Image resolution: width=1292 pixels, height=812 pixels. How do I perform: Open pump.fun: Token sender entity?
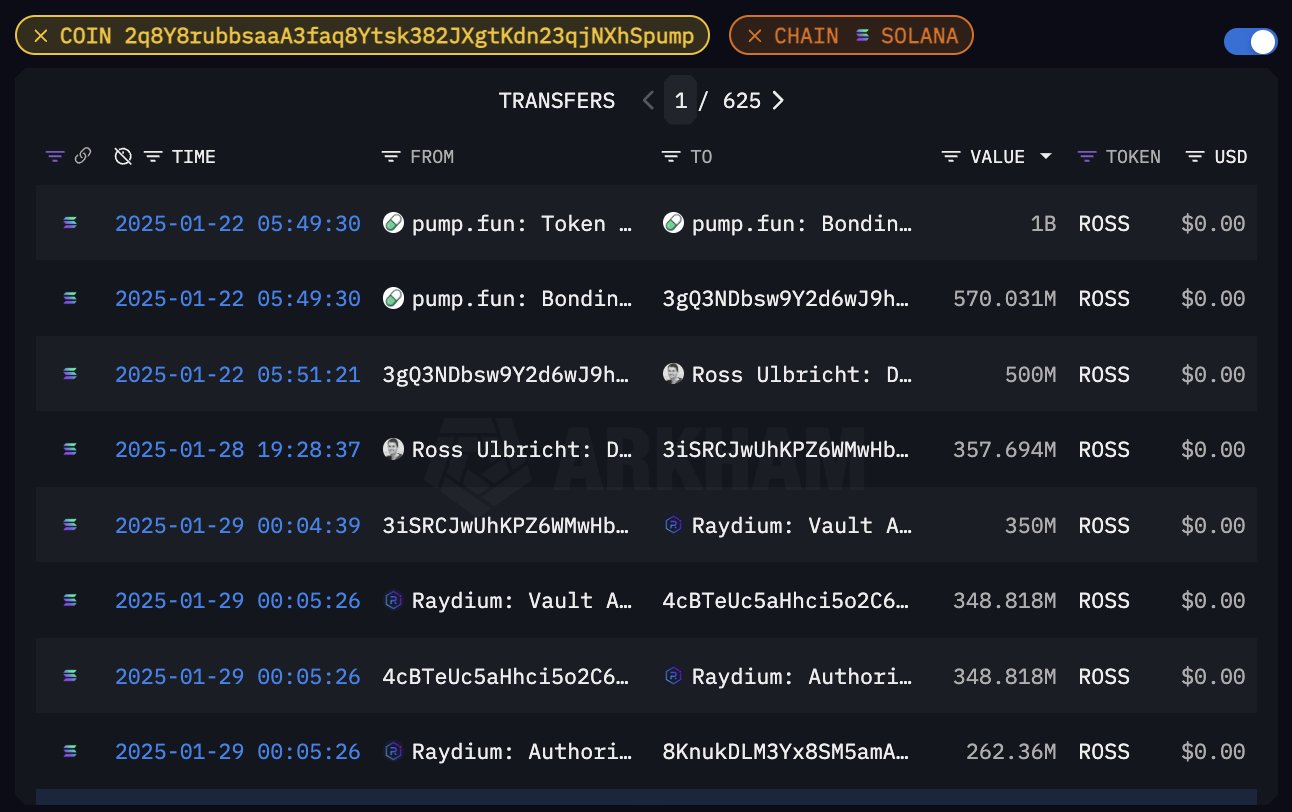(x=522, y=224)
